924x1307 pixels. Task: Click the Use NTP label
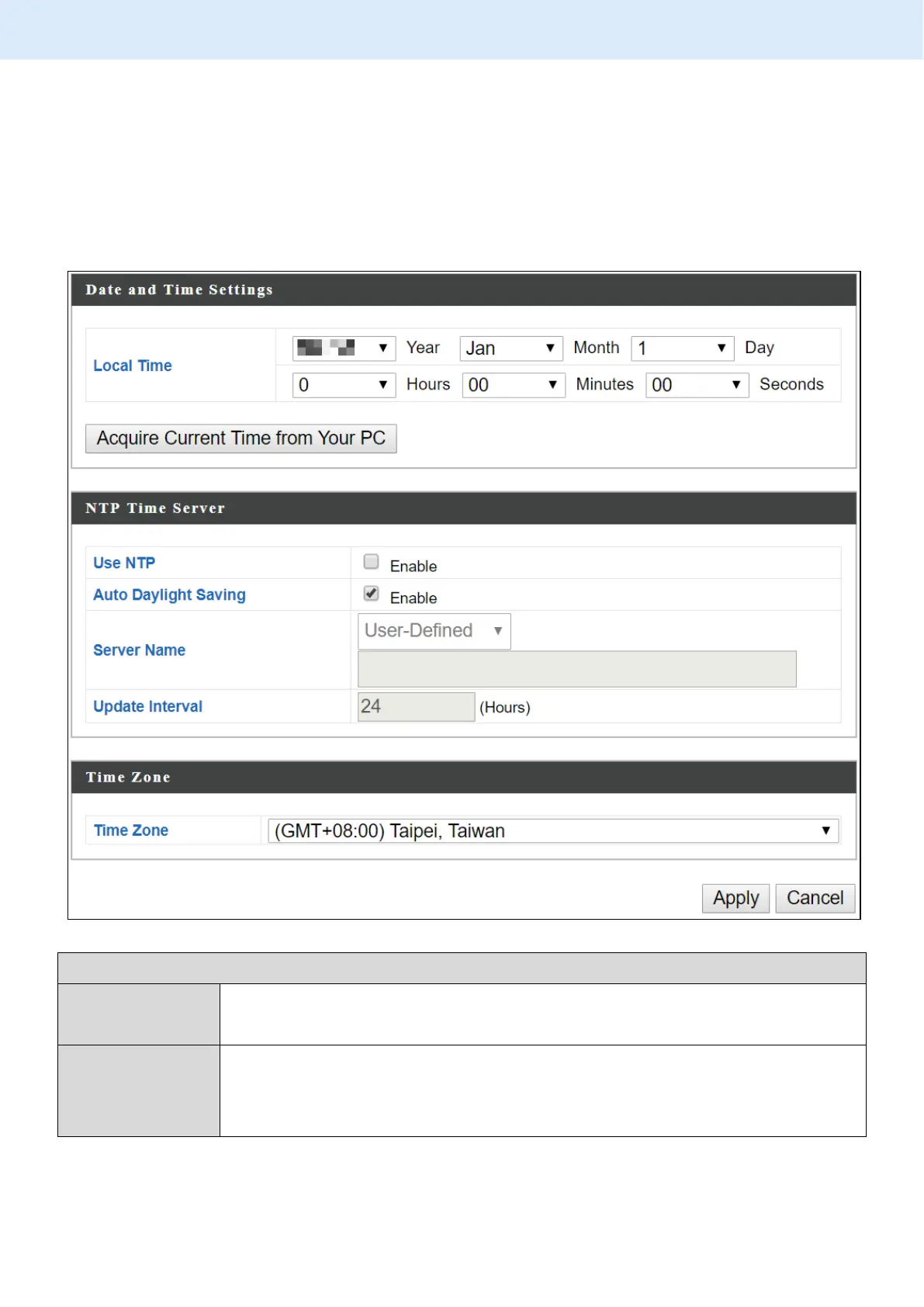pyautogui.click(x=124, y=563)
